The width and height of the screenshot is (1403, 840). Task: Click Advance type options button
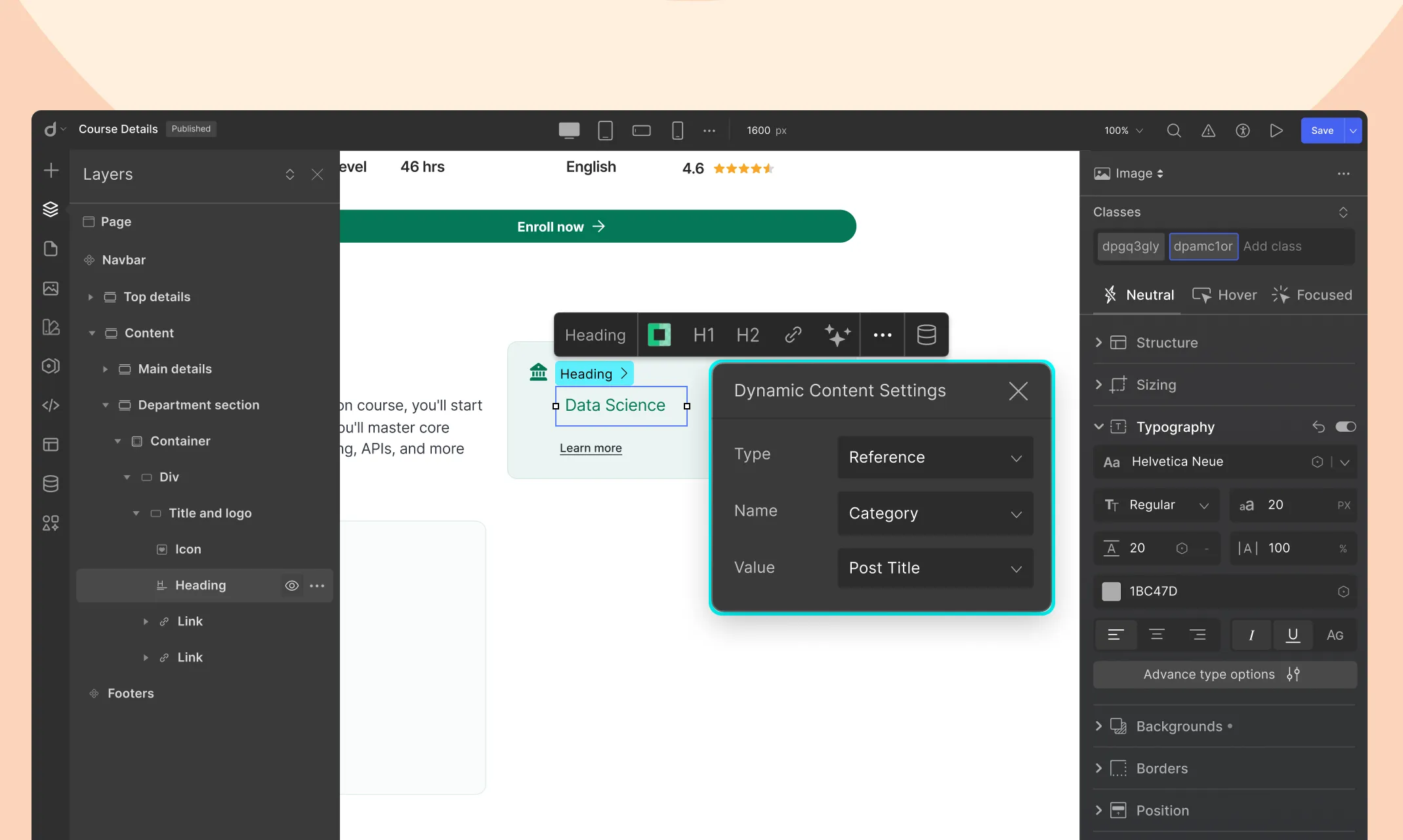coord(1225,675)
